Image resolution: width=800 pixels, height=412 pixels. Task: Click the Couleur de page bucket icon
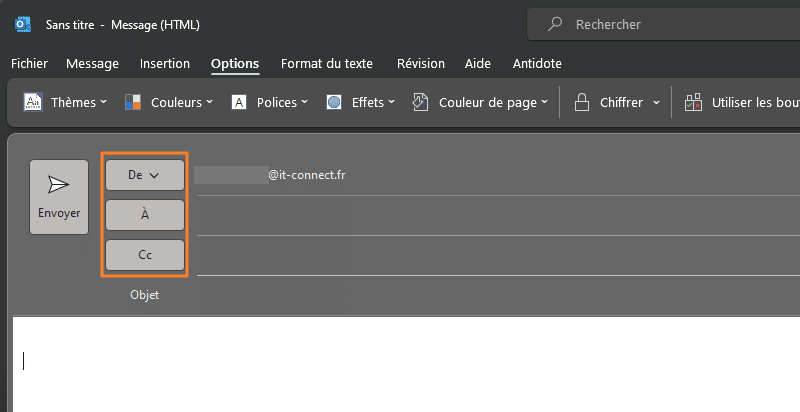coord(420,102)
